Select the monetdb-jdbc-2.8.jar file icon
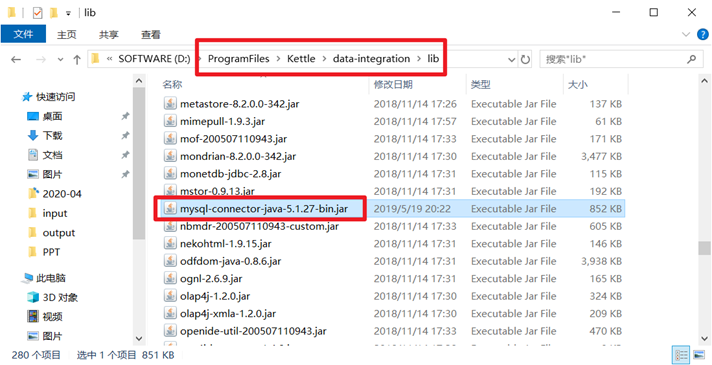Image resolution: width=712 pixels, height=365 pixels. (170, 174)
